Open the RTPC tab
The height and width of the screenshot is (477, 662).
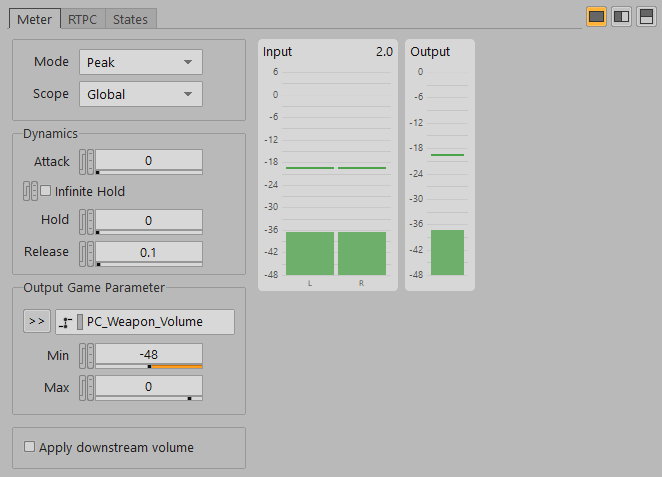tap(82, 19)
